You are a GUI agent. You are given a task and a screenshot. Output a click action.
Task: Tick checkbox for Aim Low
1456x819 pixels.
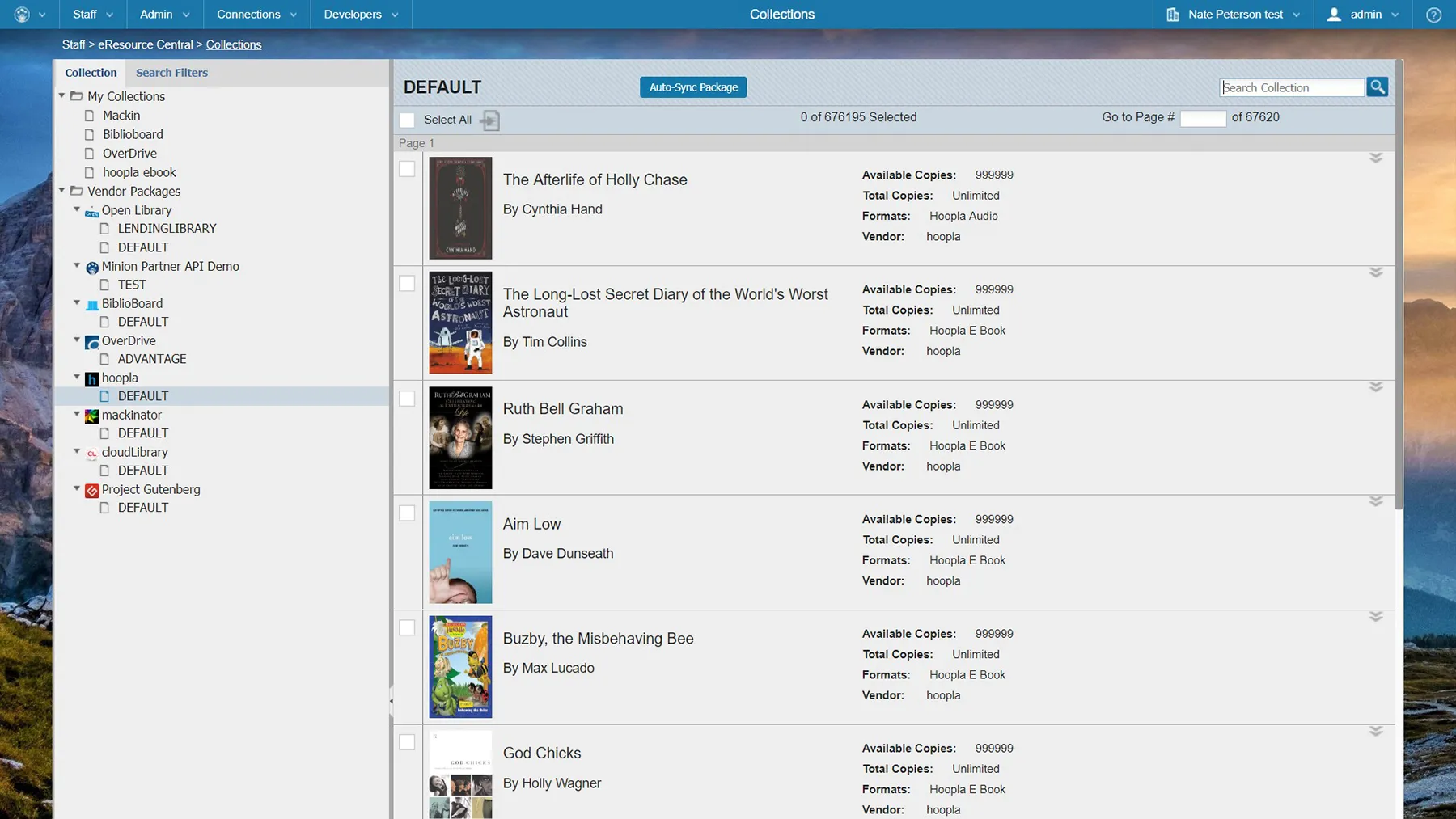tap(407, 513)
